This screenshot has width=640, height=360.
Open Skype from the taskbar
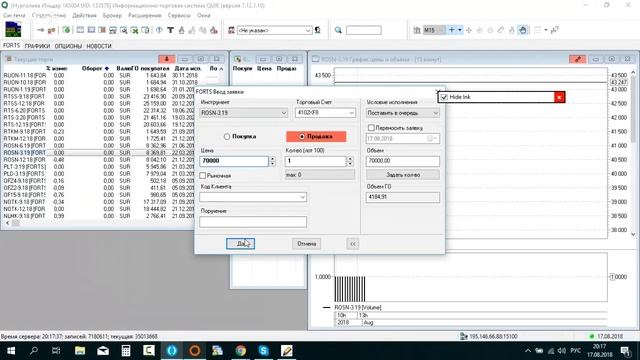264,351
